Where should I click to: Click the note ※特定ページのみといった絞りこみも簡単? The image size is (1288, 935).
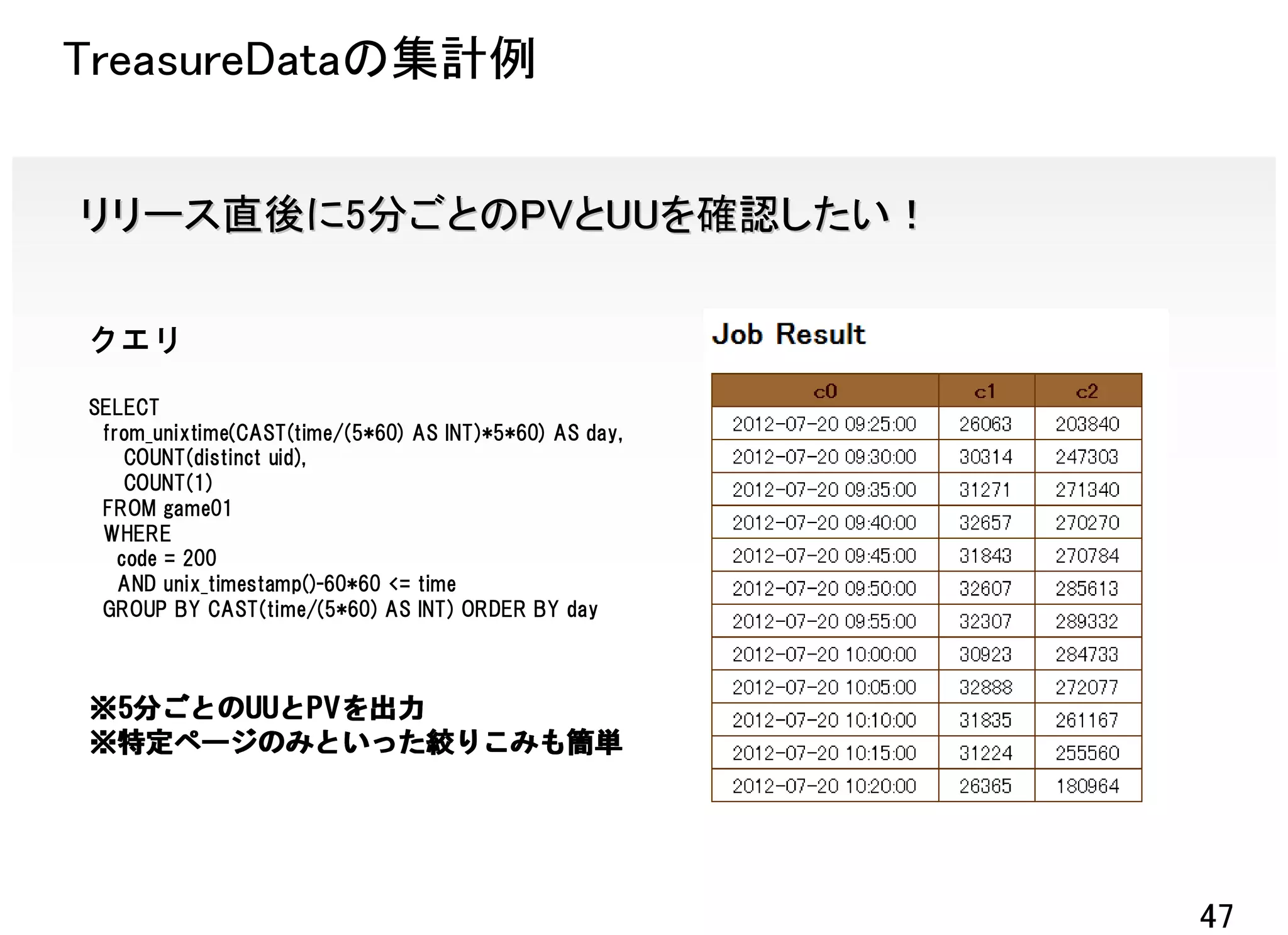point(356,742)
